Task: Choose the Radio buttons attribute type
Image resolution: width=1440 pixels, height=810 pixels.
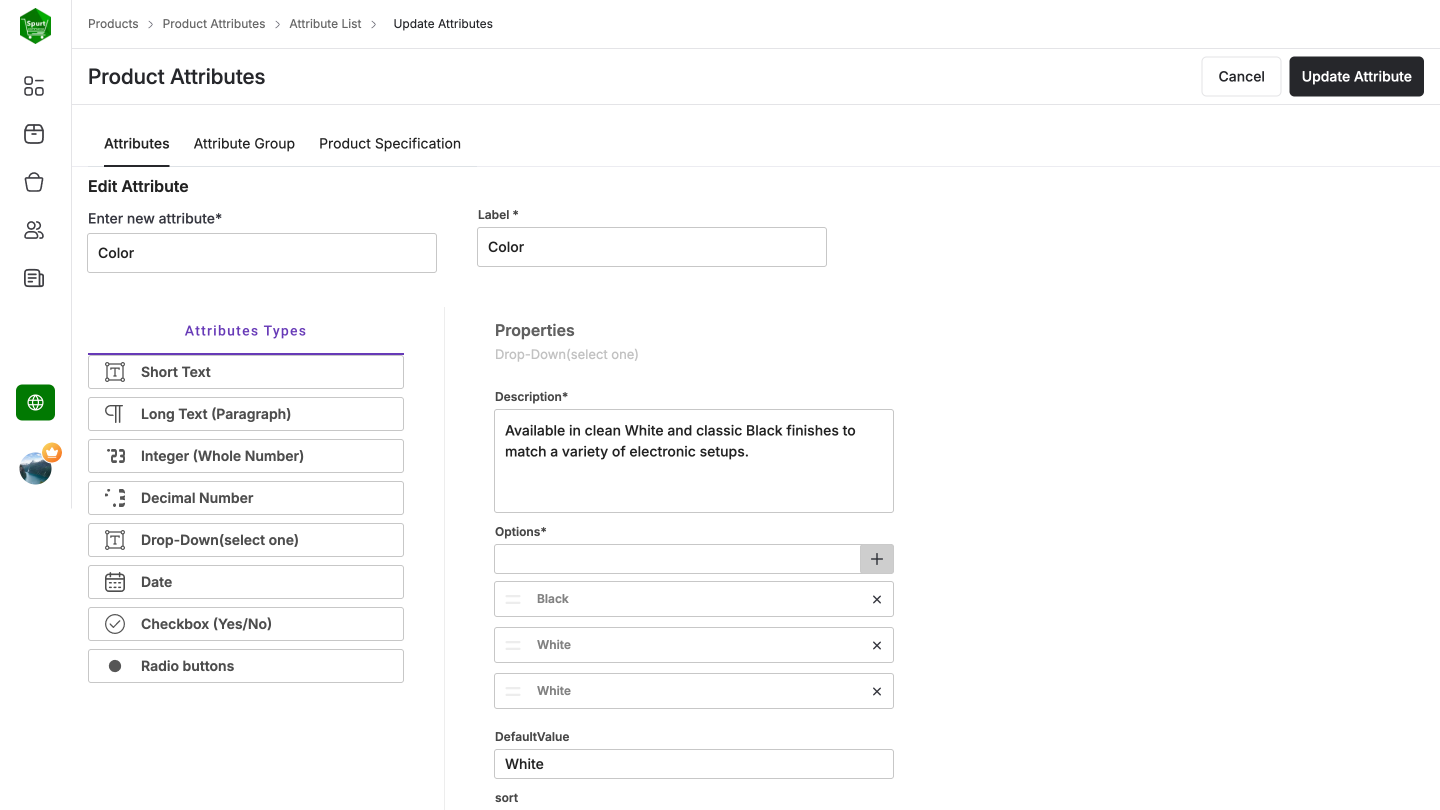Action: tap(245, 665)
